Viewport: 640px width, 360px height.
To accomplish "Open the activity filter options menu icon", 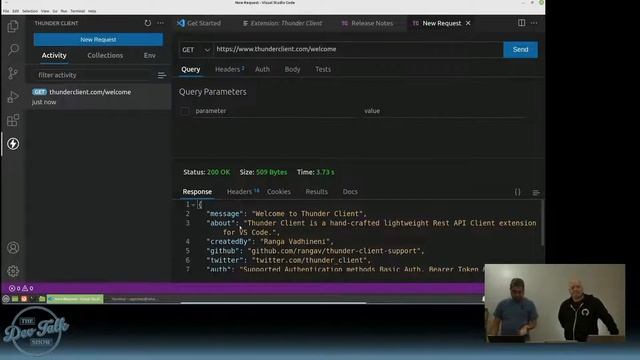I will point(162,75).
